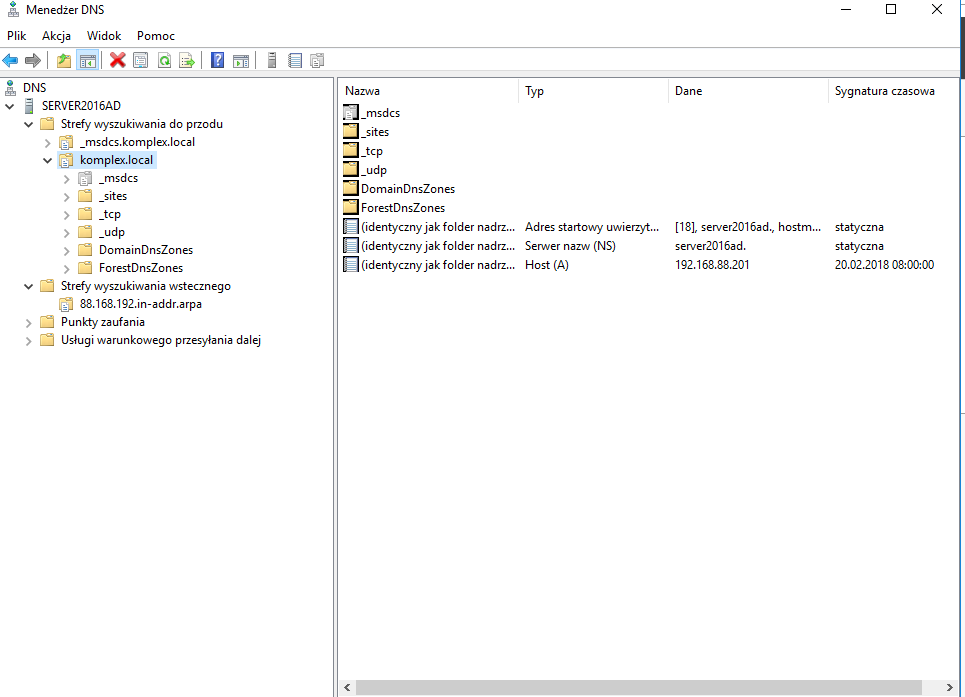Click the red X Delete icon

[118, 60]
